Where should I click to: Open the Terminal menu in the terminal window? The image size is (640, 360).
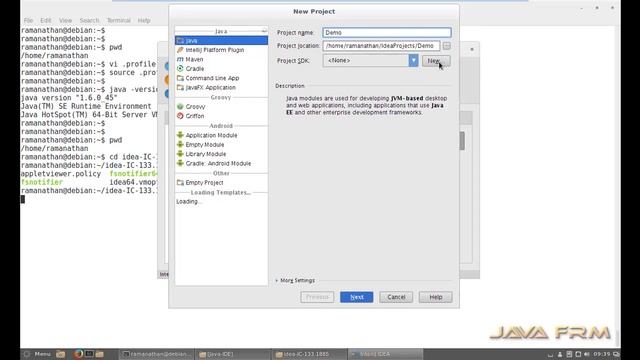pyautogui.click(x=119, y=20)
